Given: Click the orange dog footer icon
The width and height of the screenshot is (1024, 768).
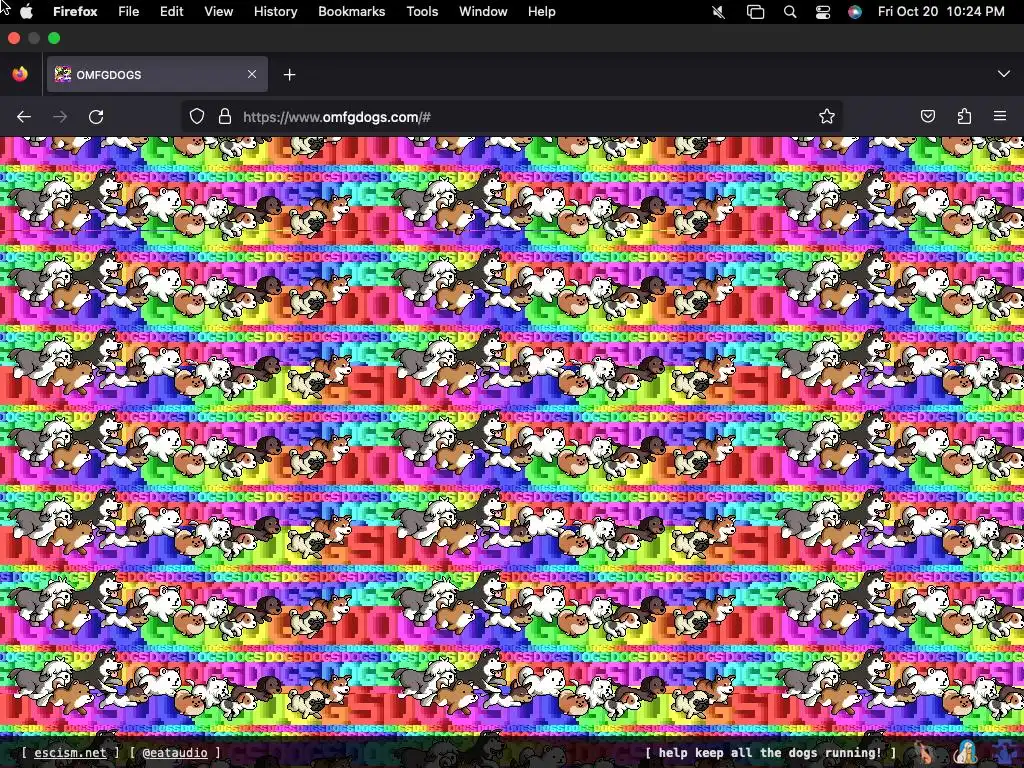Looking at the screenshot, I should click(923, 753).
